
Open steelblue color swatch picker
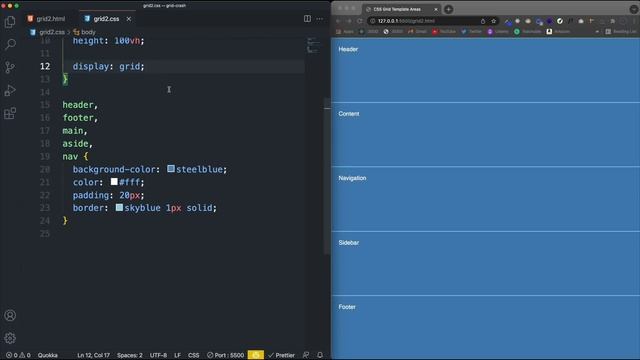pos(171,169)
